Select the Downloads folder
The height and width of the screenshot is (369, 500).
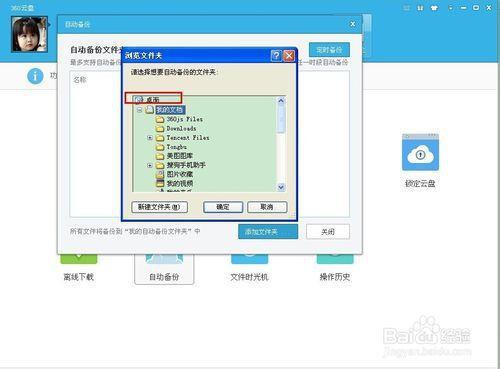[x=181, y=128]
